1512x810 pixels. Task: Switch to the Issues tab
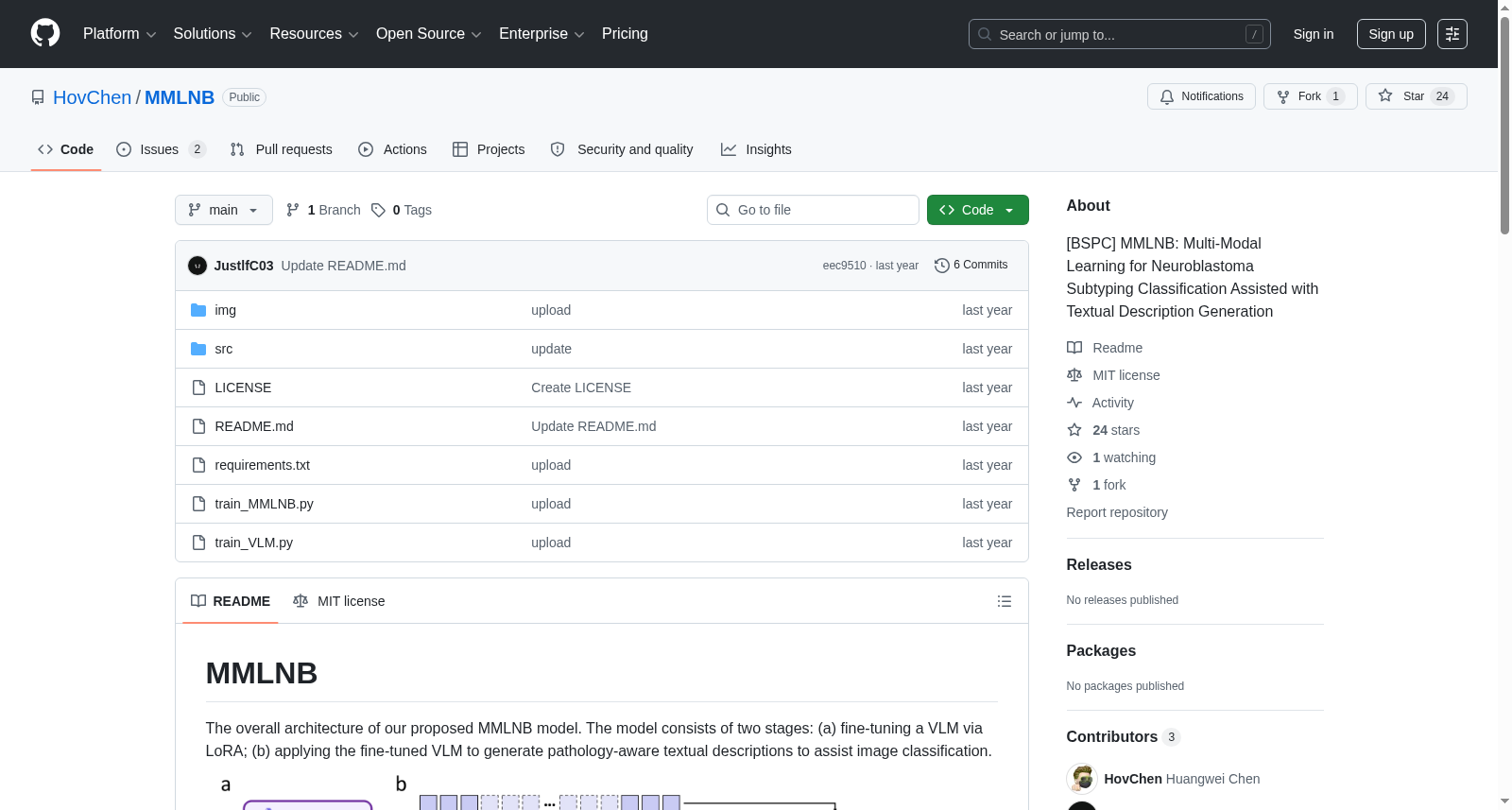click(x=161, y=149)
